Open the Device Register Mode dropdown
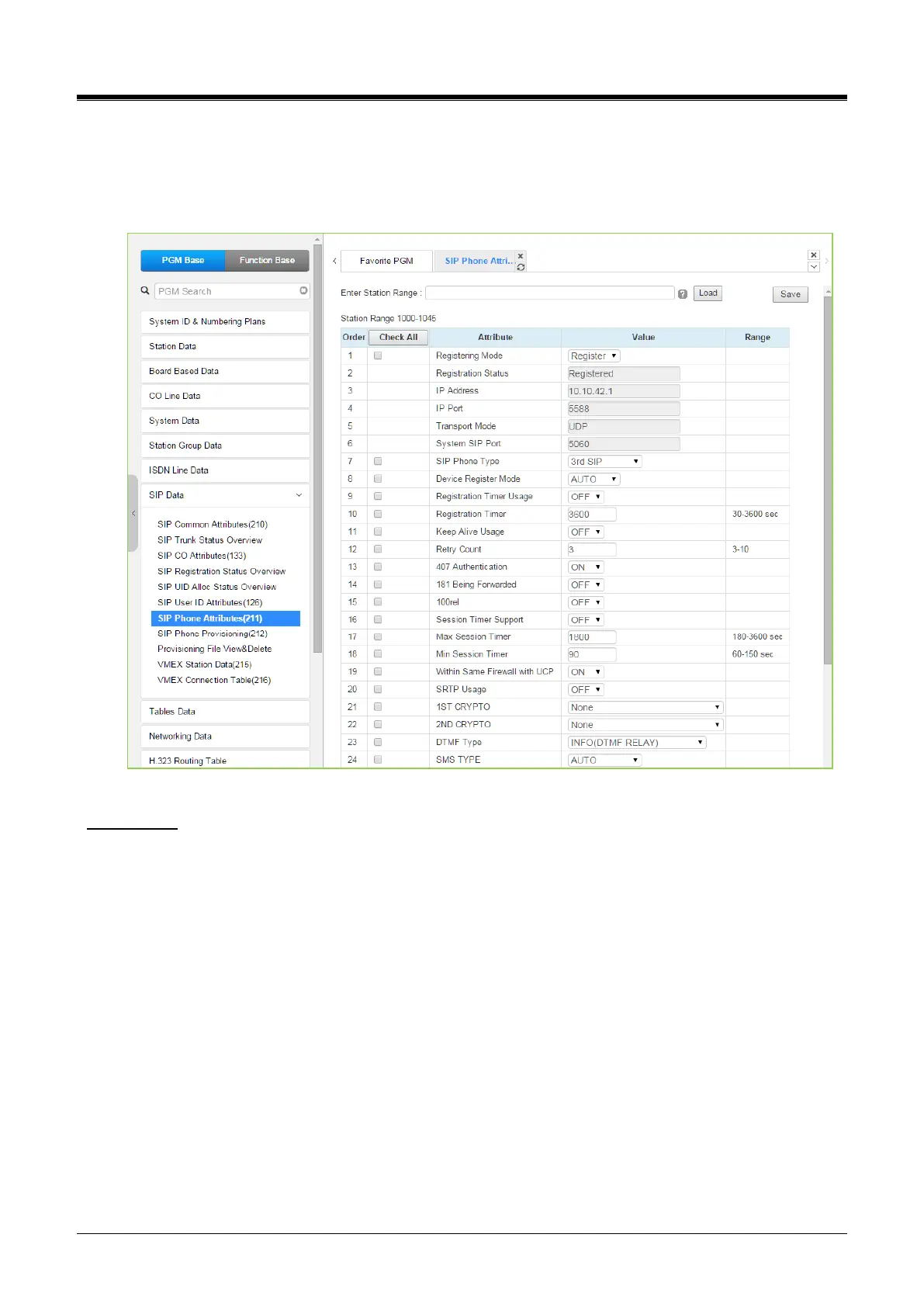924x1307 pixels. (x=594, y=479)
